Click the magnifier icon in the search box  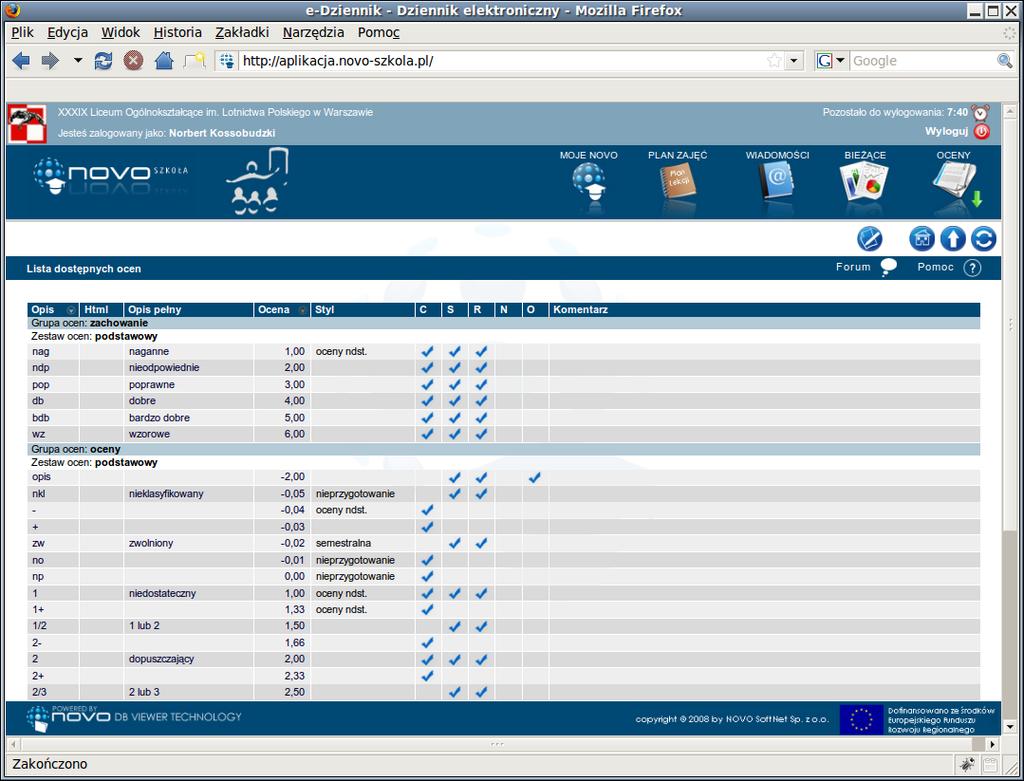coord(1004,61)
